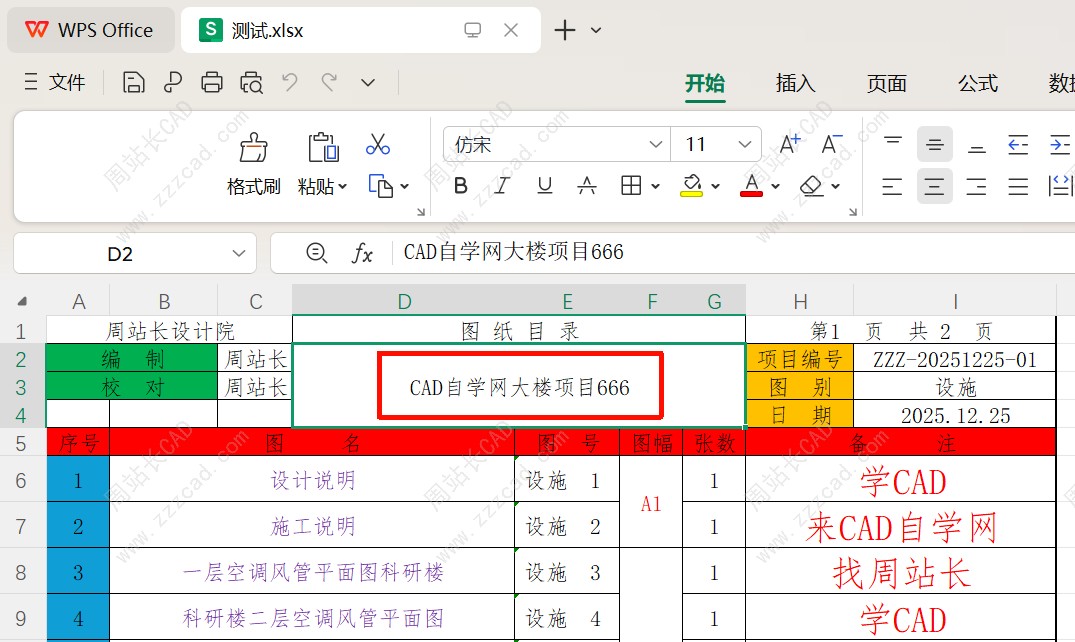The width and height of the screenshot is (1075, 642).
Task: Click the Cut scissors icon
Action: [377, 145]
